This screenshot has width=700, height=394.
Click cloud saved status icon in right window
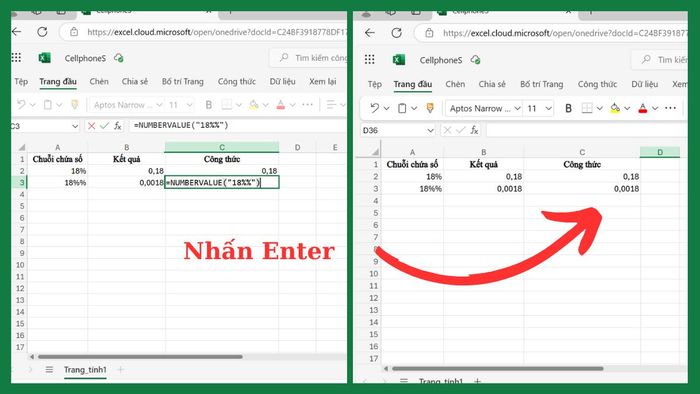[475, 60]
